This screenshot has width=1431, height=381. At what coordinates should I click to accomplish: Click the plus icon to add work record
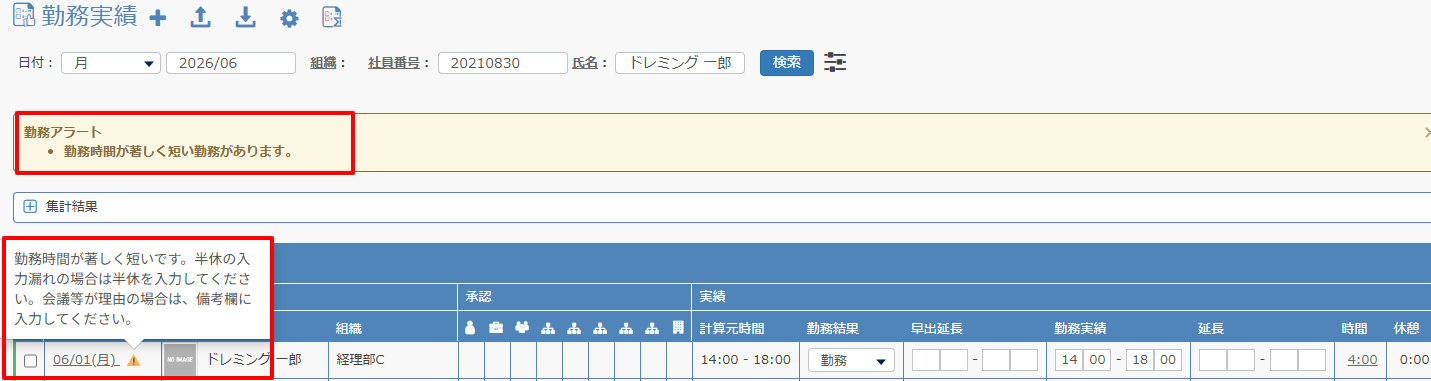(157, 17)
